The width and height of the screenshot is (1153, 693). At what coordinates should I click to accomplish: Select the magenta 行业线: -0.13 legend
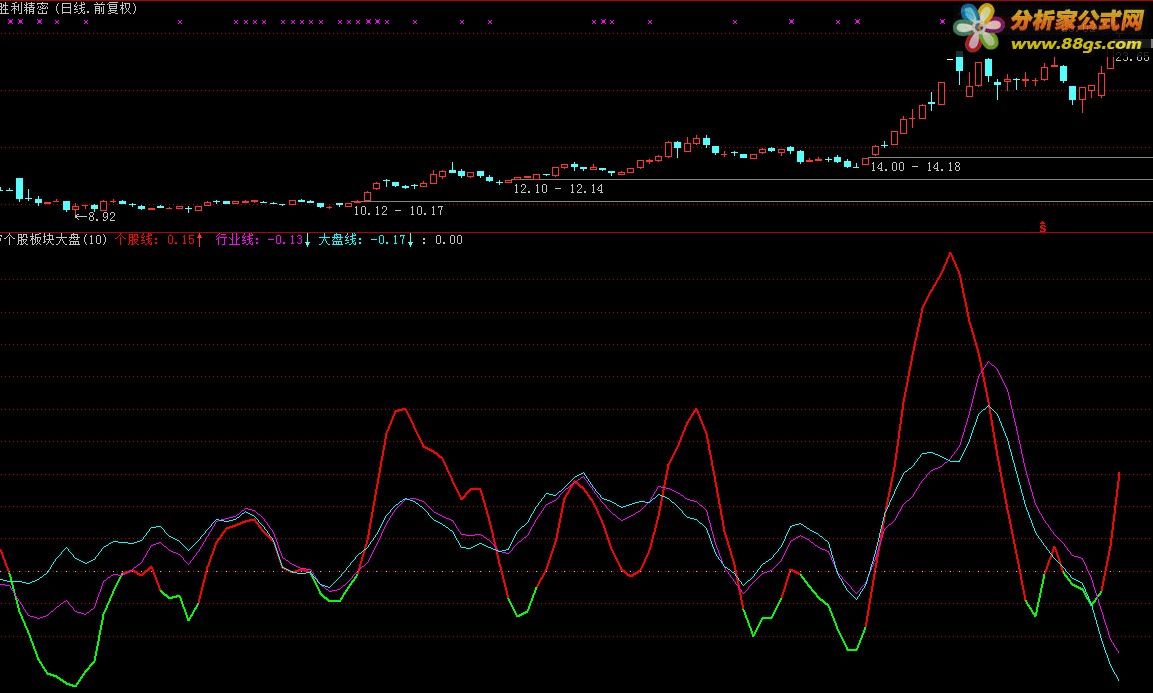click(260, 240)
